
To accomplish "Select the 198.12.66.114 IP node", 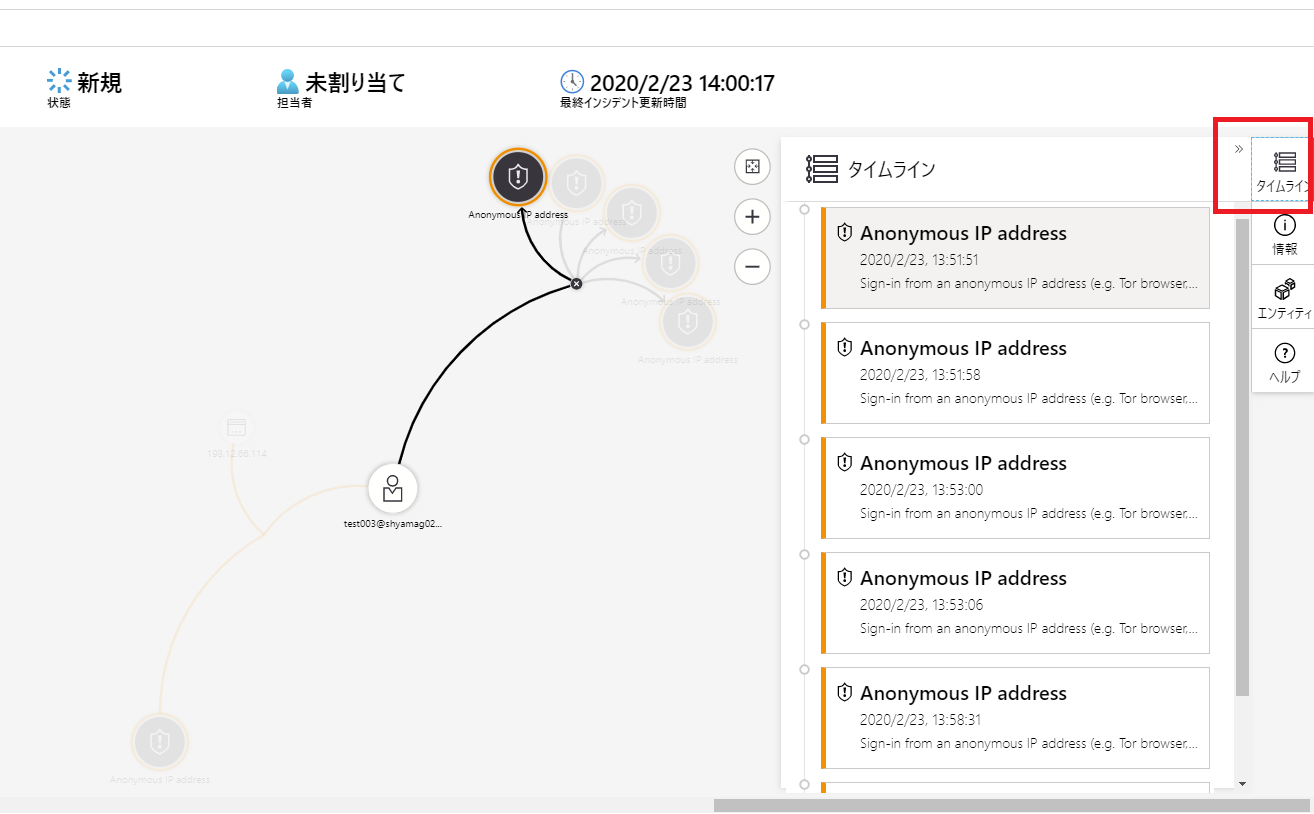I will click(x=236, y=428).
